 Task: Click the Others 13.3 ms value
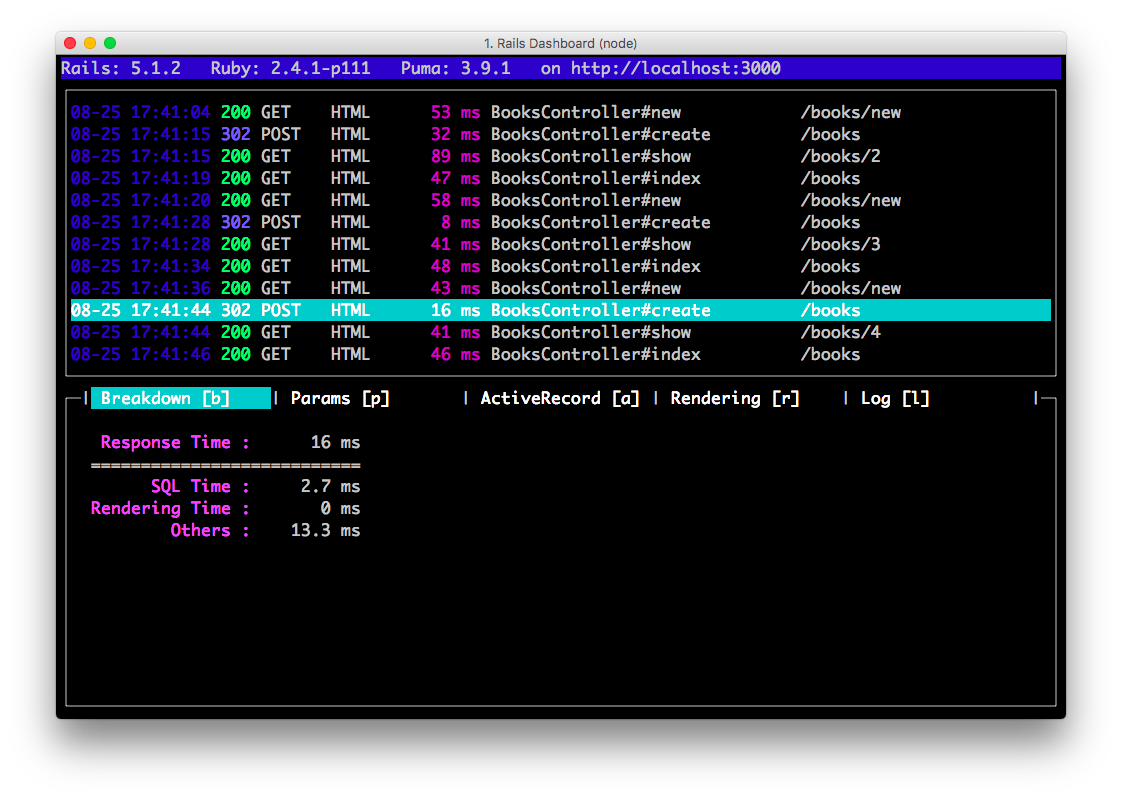click(x=325, y=531)
